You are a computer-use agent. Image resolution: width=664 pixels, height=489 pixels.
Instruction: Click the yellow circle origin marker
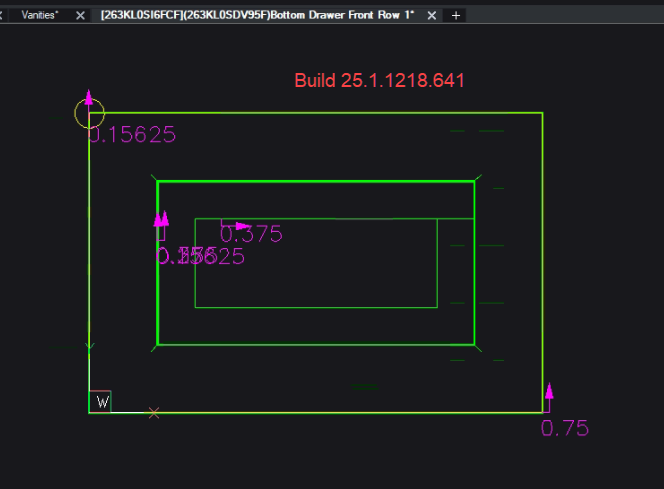[x=89, y=113]
